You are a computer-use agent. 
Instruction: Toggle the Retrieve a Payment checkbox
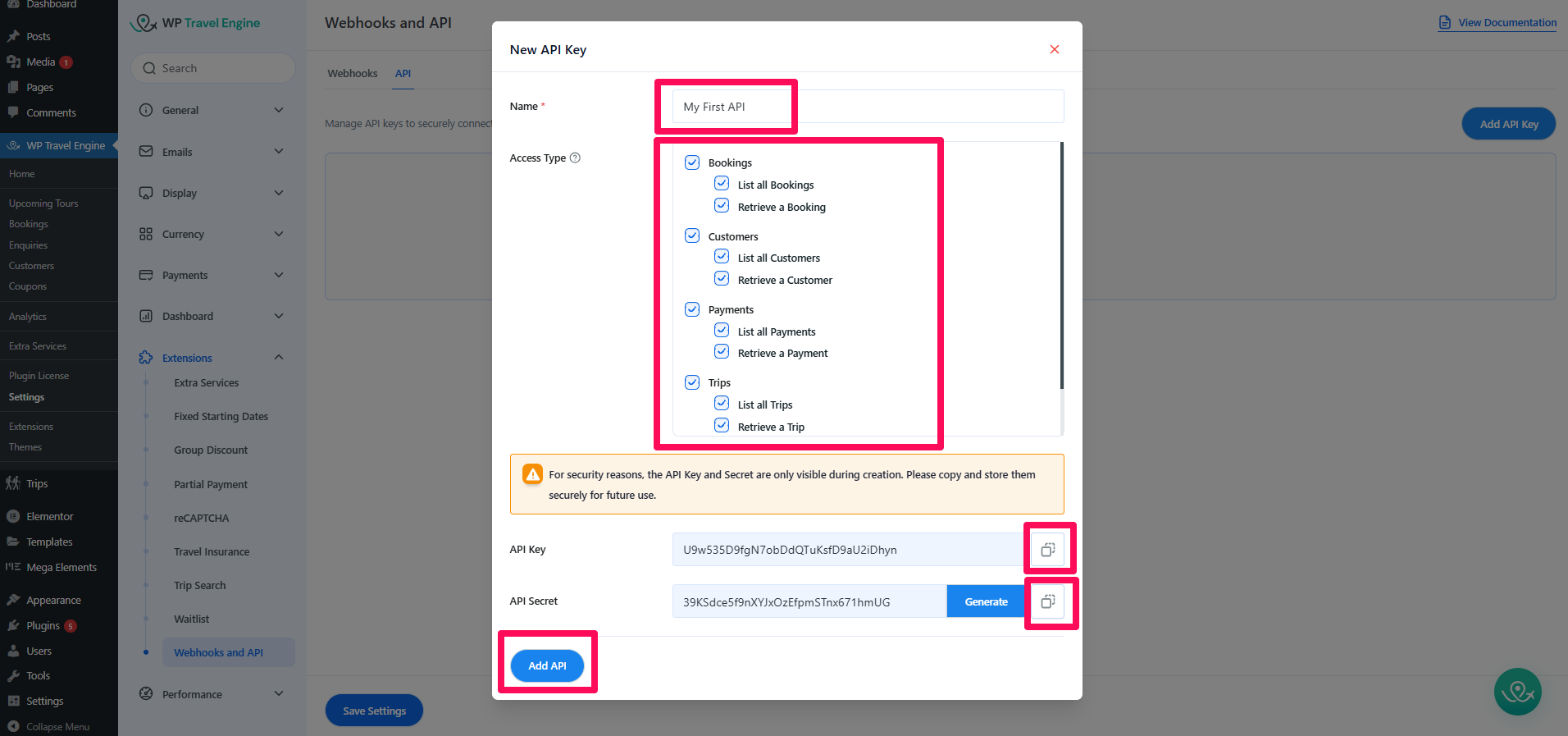pos(722,352)
